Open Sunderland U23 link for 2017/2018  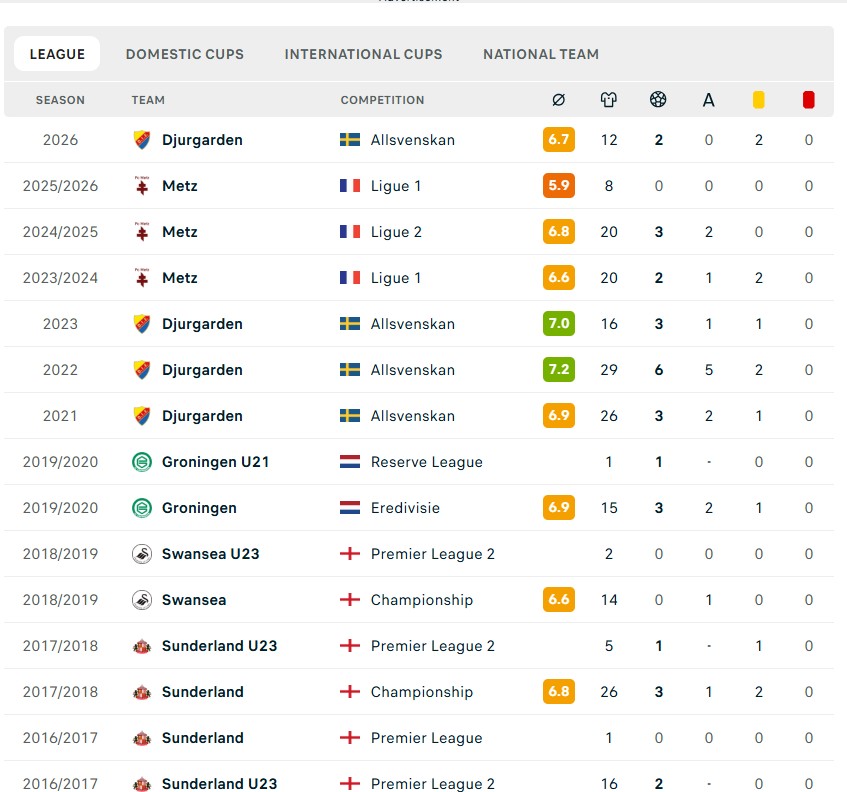coord(219,646)
